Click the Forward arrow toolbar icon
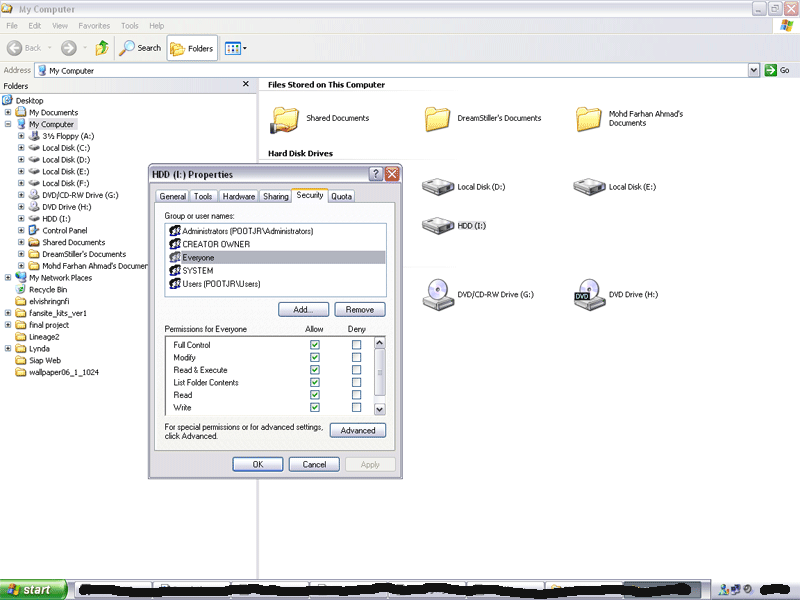 point(68,48)
